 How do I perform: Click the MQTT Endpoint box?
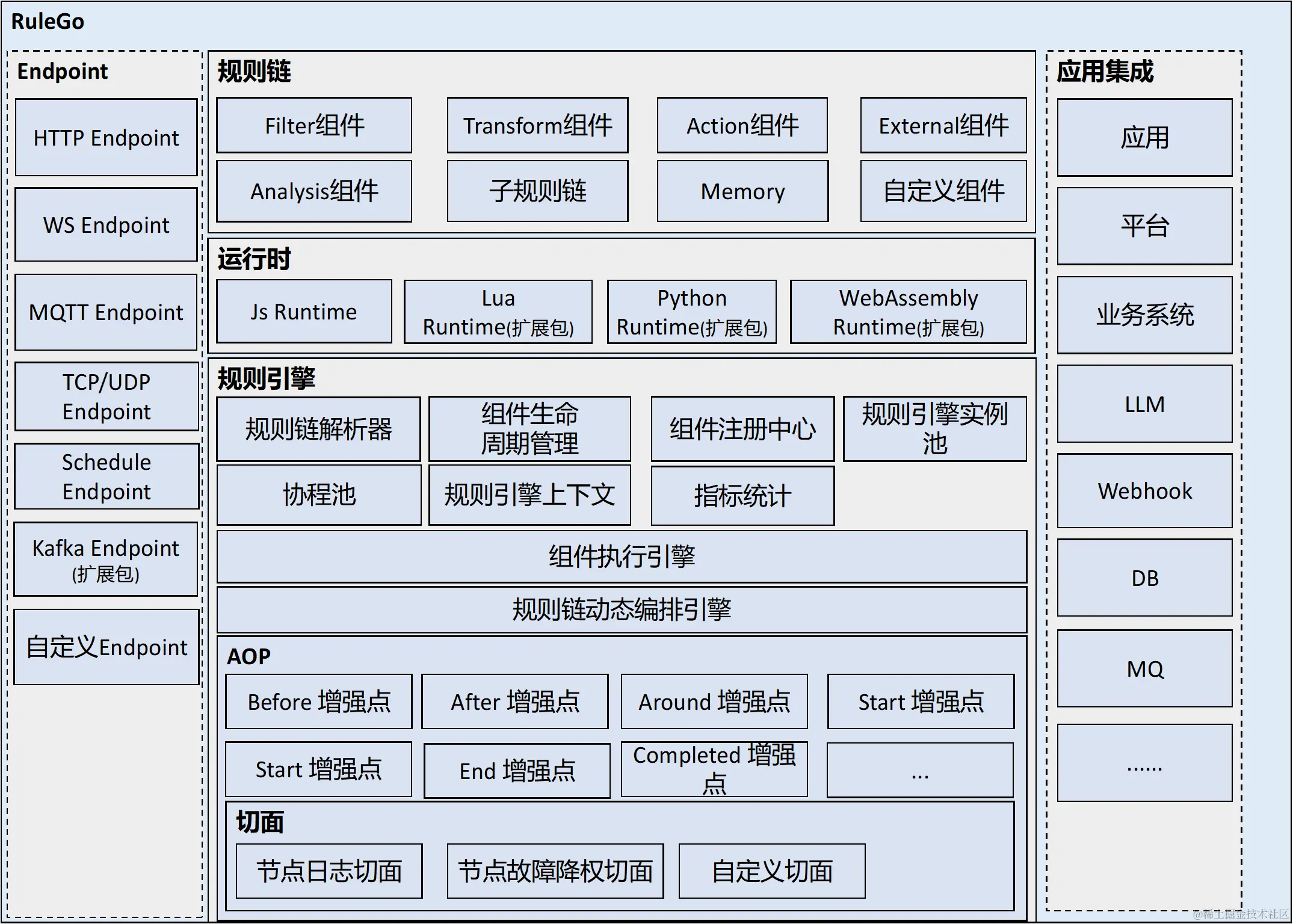tap(106, 312)
